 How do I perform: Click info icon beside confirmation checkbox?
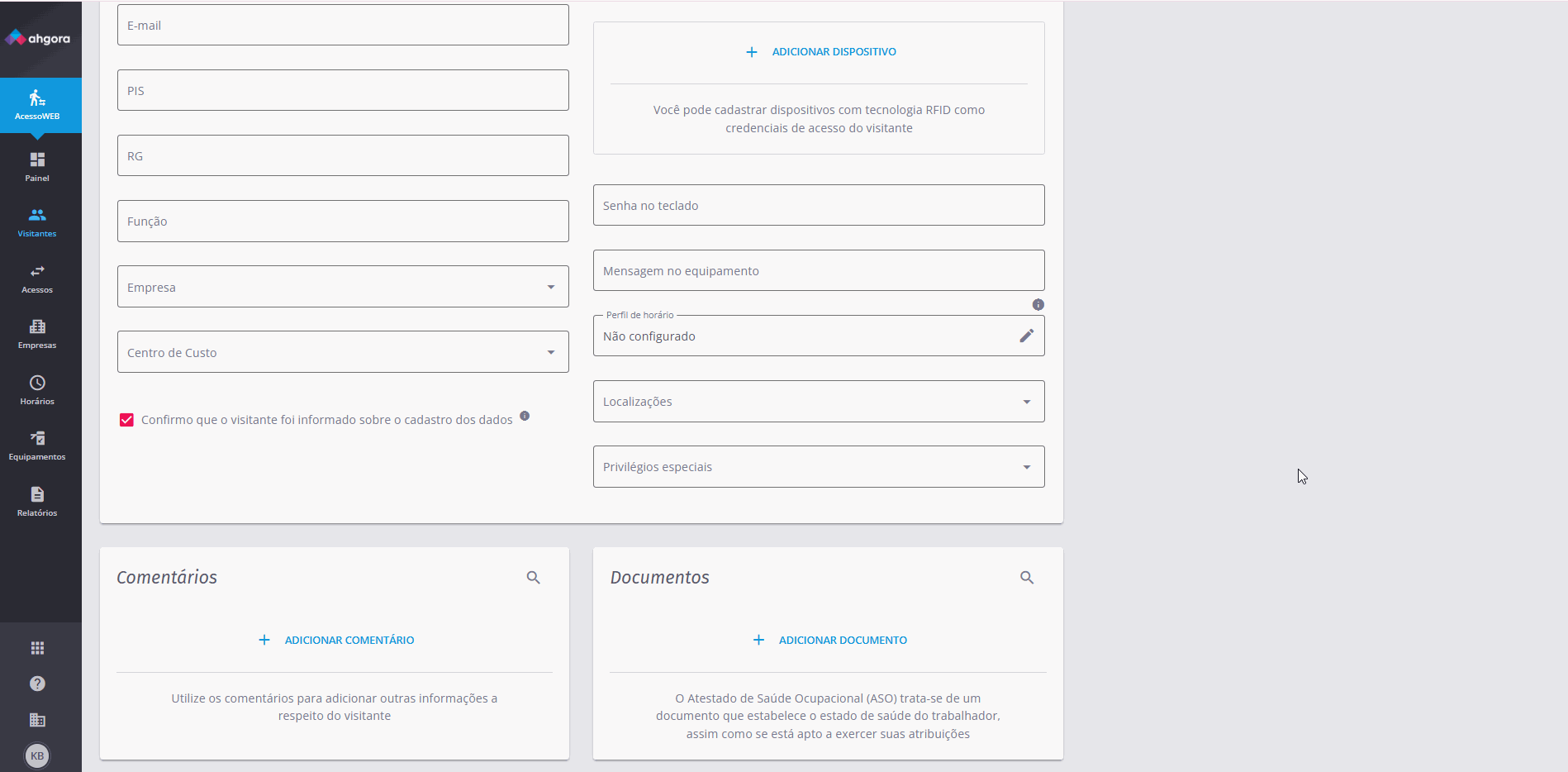[x=525, y=416]
